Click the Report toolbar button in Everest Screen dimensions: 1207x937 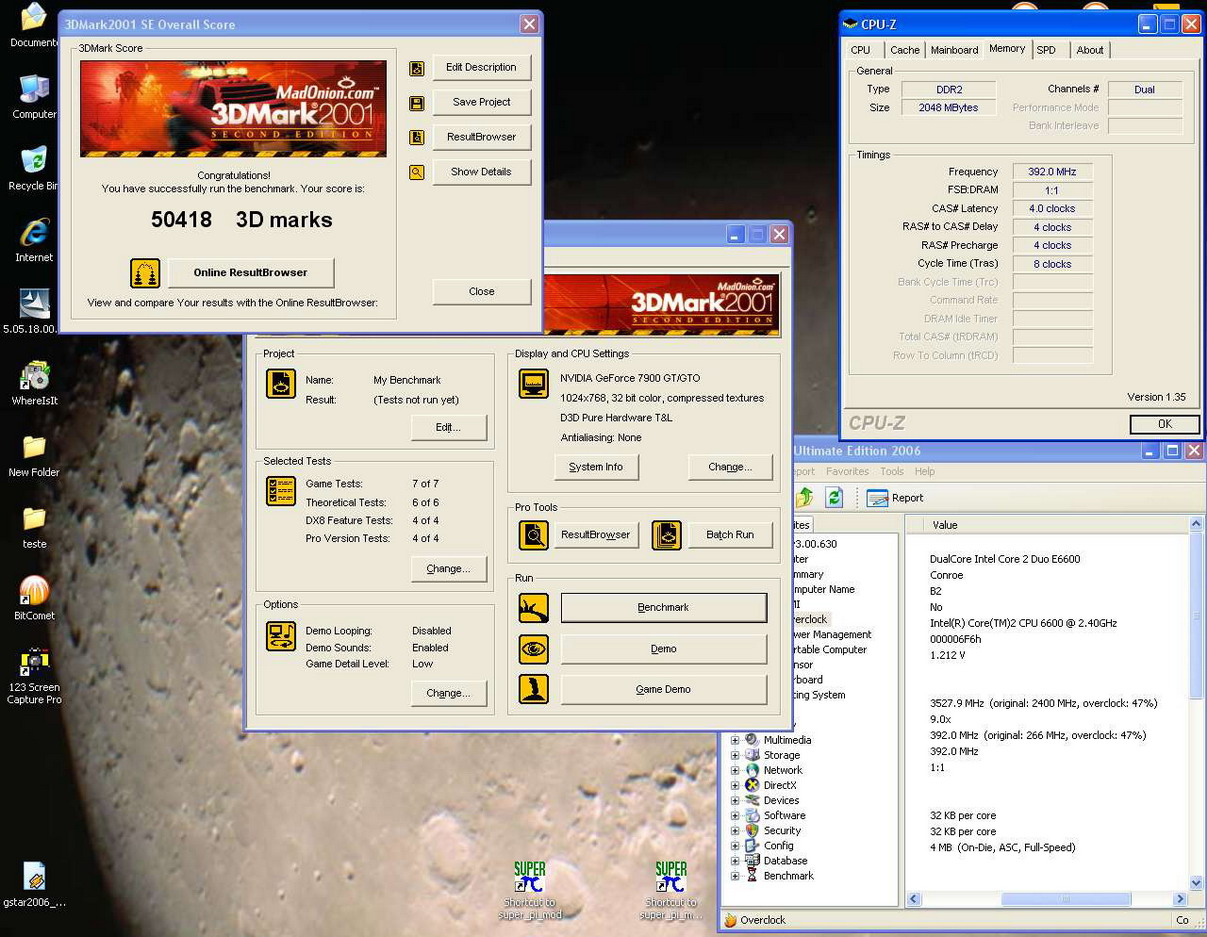coord(895,497)
